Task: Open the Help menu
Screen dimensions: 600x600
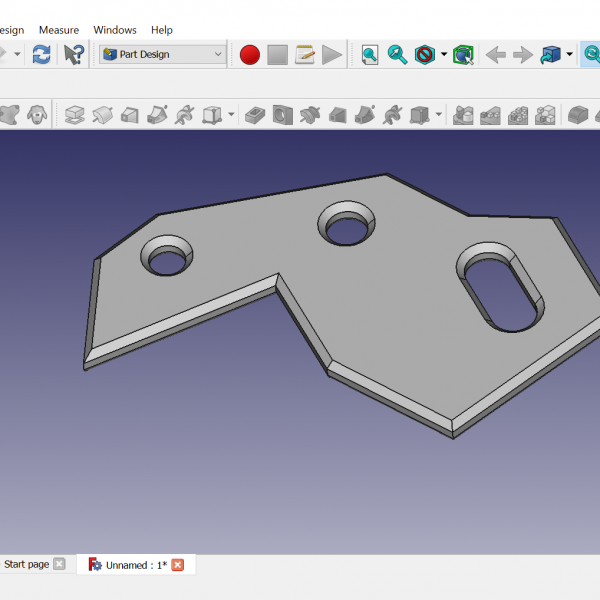Action: 162,30
